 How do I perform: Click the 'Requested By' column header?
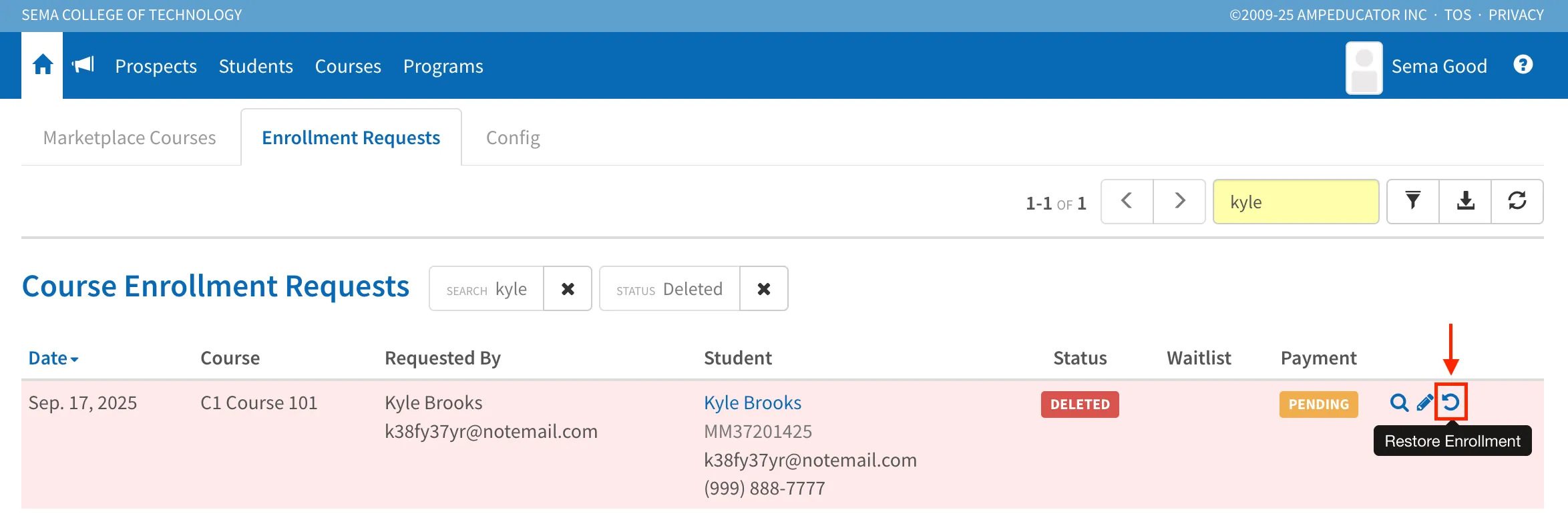[x=443, y=358]
